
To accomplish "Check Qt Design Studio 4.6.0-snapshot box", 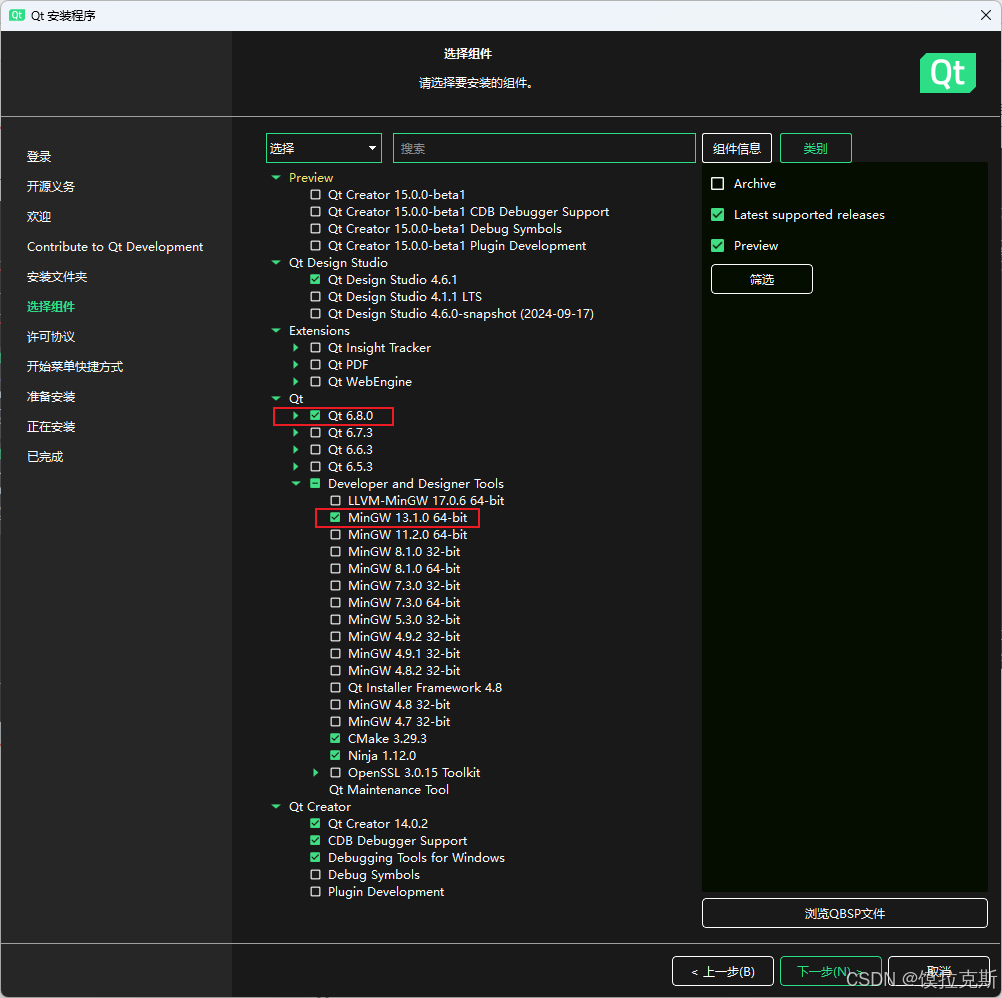I will pyautogui.click(x=315, y=314).
